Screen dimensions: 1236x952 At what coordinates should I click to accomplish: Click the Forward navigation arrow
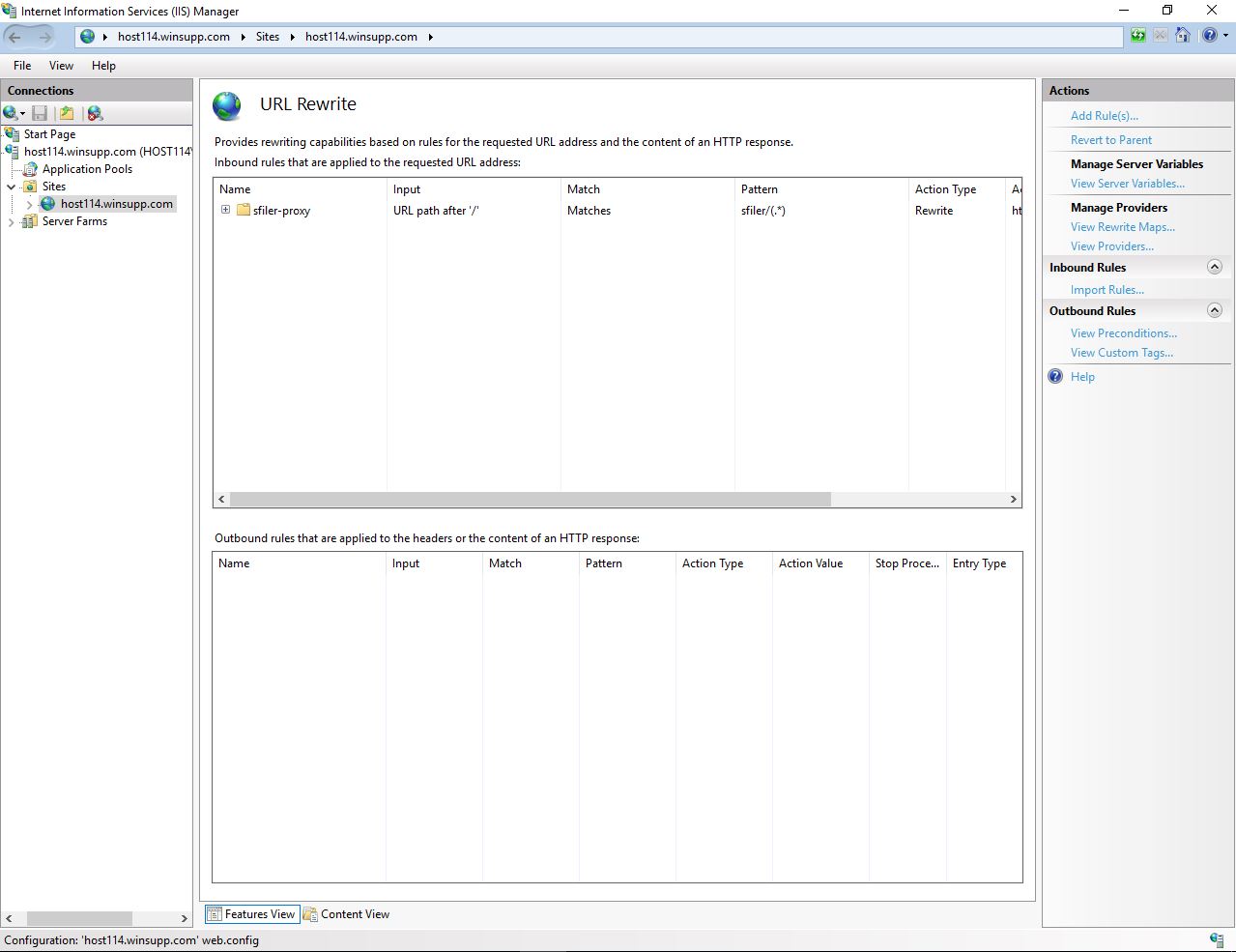pos(45,37)
